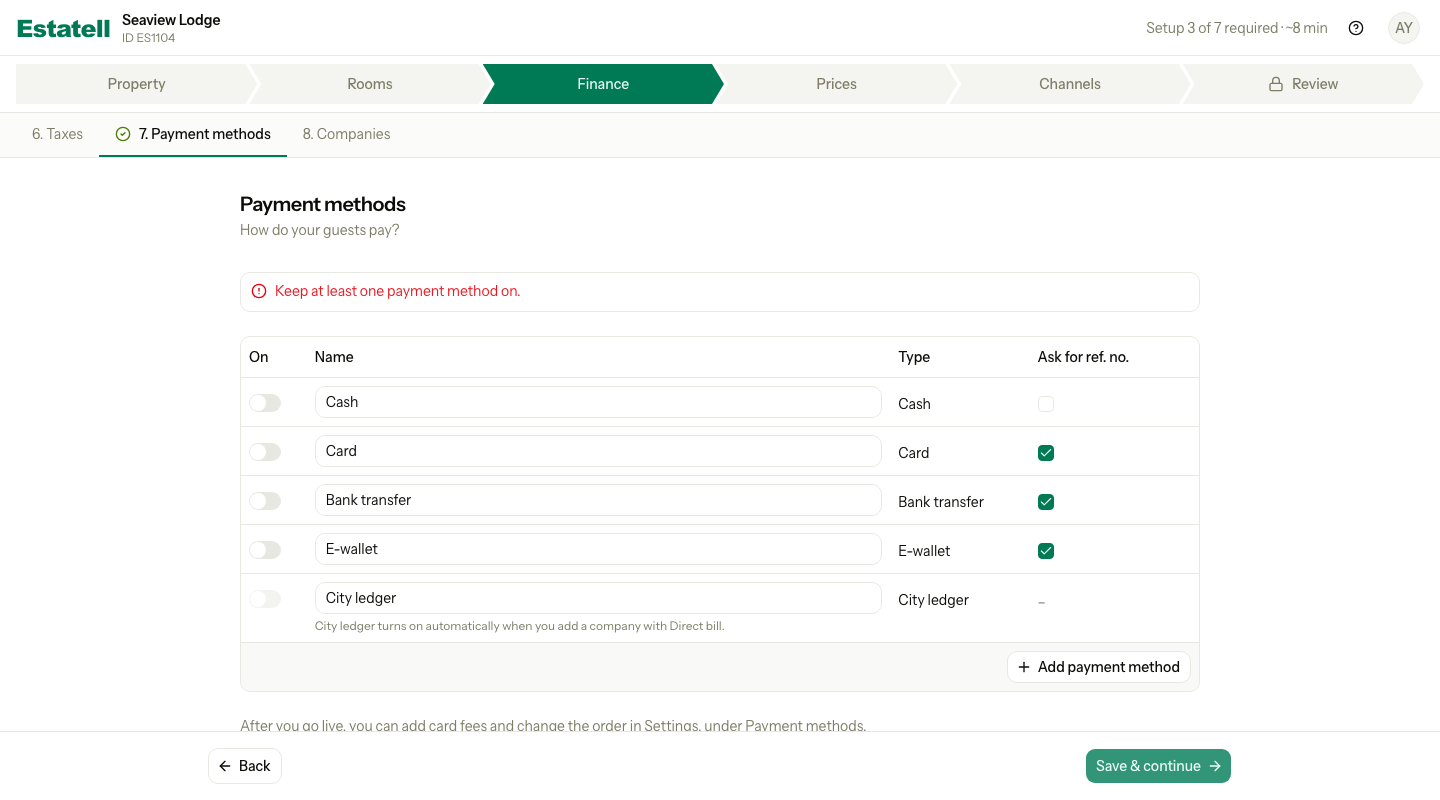
Task: Click the 'Seaview Lodge' property name
Action: tap(171, 20)
